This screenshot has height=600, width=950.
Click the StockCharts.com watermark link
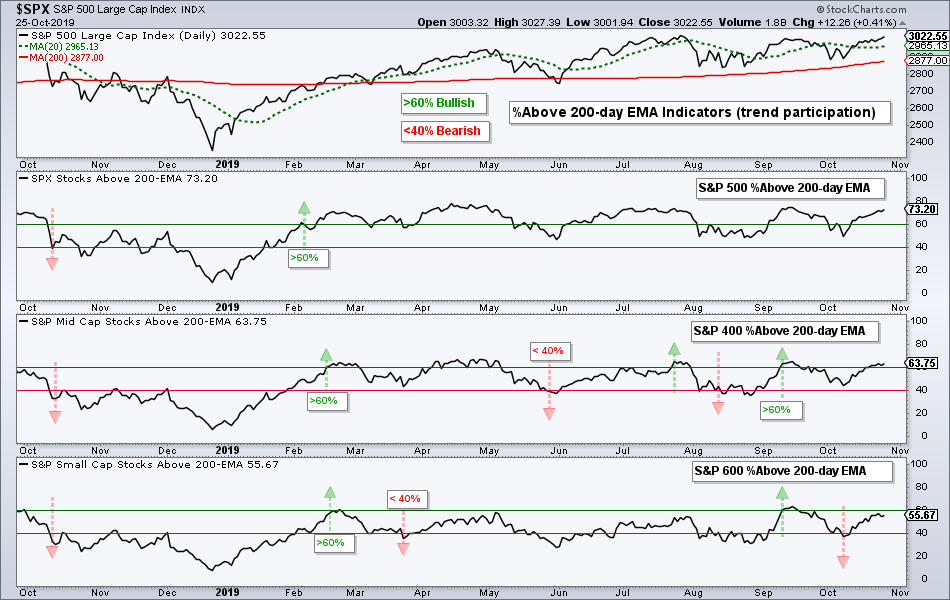coord(861,9)
